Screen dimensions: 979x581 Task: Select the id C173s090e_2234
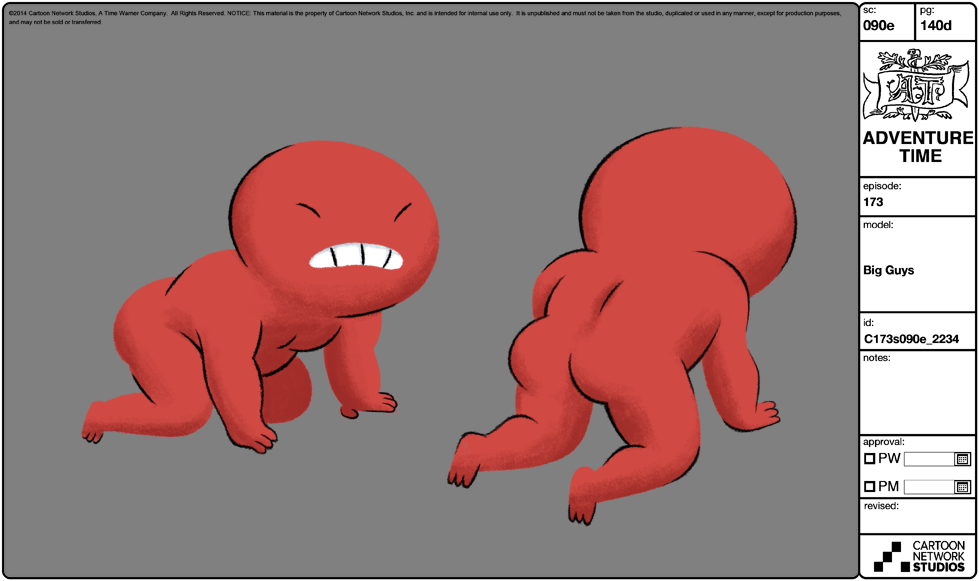point(911,339)
